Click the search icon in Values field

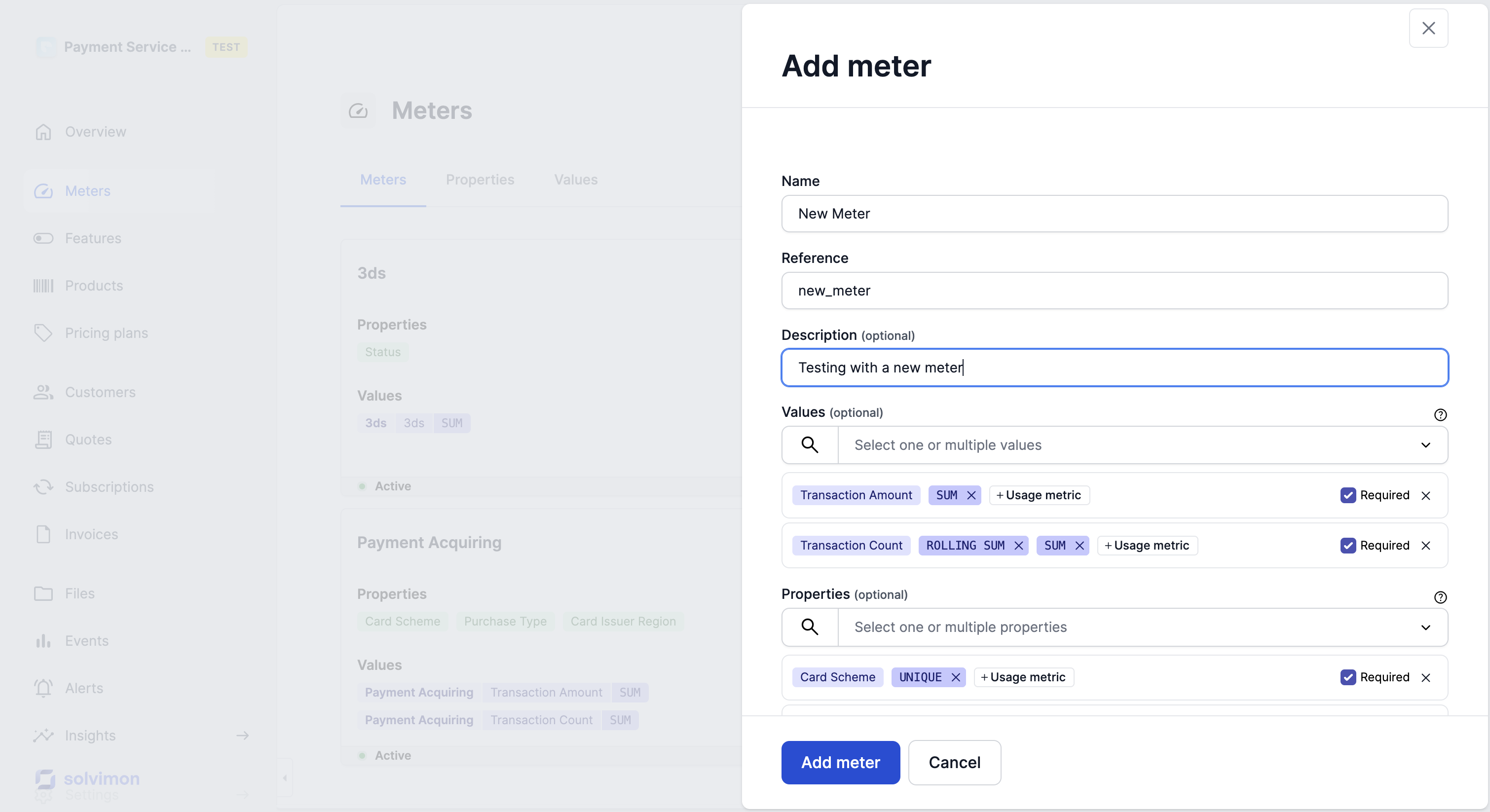[x=810, y=445]
